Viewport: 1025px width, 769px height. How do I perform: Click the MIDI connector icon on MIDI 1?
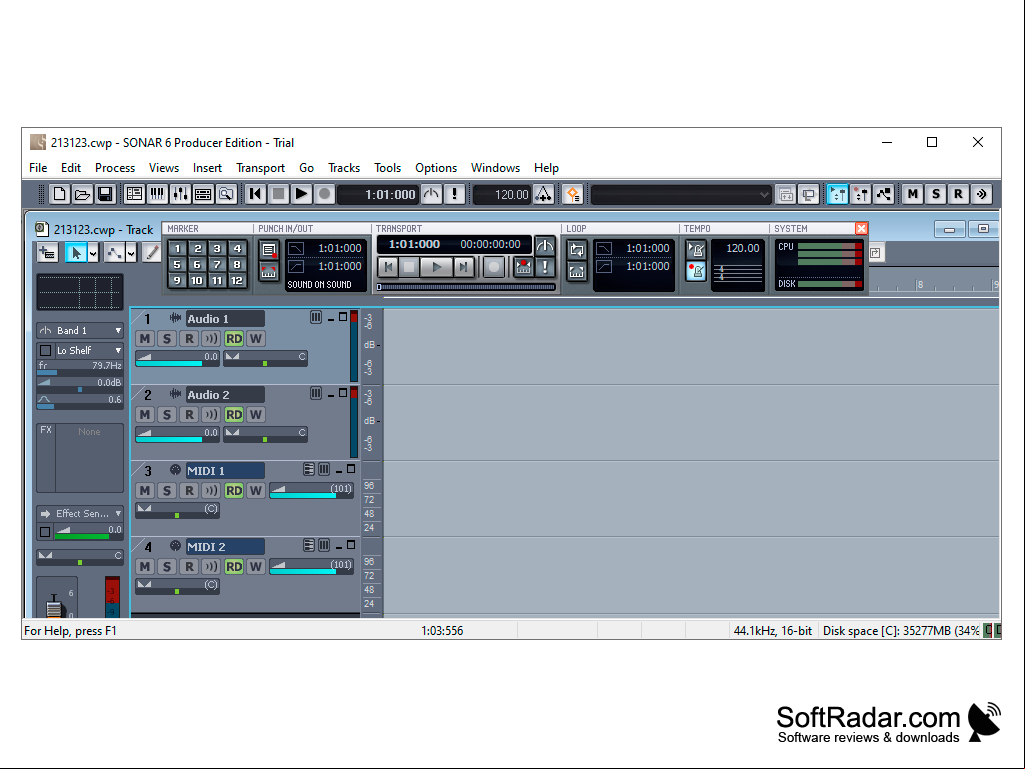tap(175, 470)
